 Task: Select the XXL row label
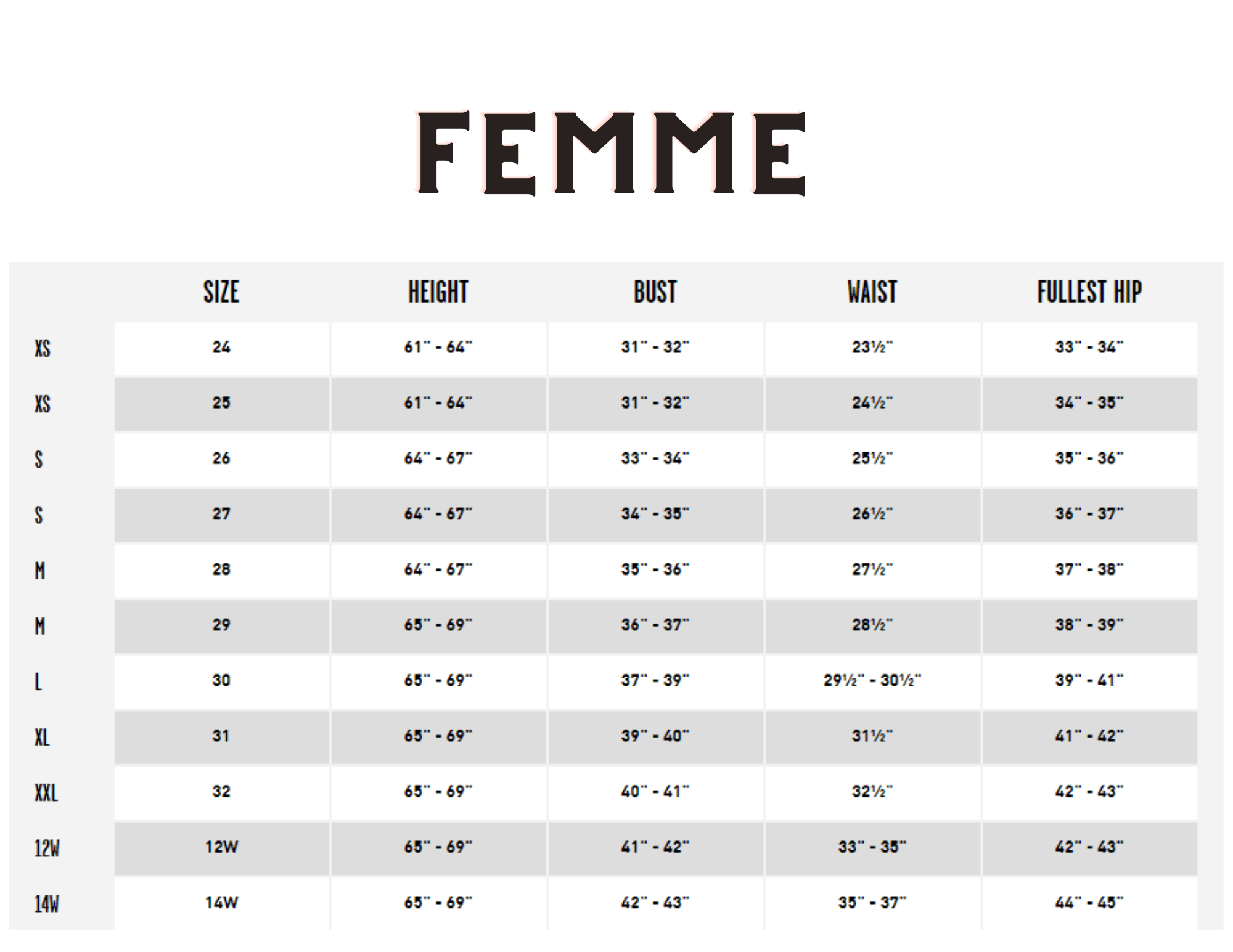[46, 793]
